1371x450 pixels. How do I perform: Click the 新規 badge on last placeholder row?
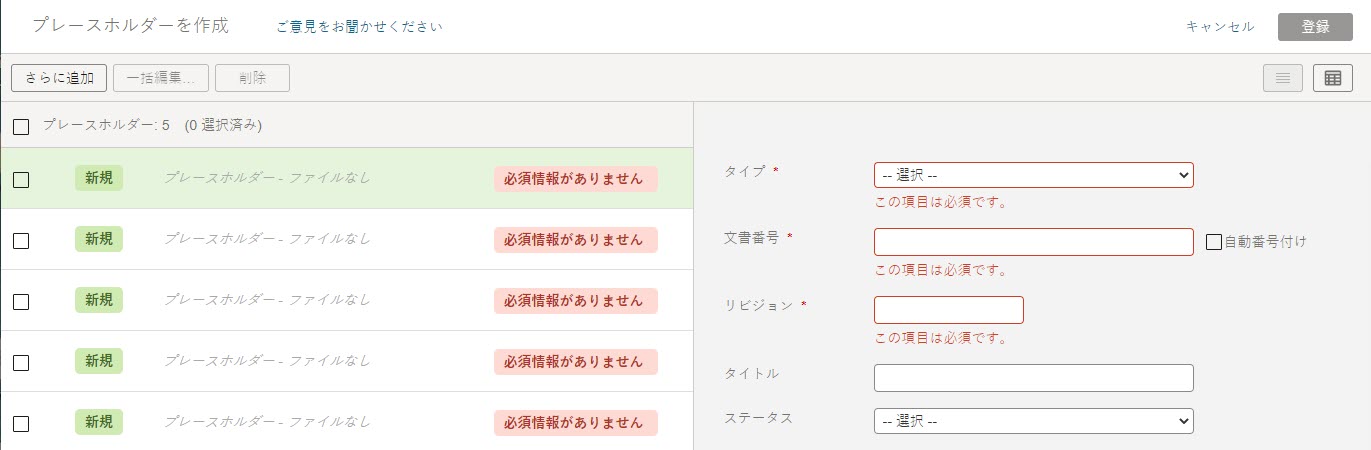99,422
